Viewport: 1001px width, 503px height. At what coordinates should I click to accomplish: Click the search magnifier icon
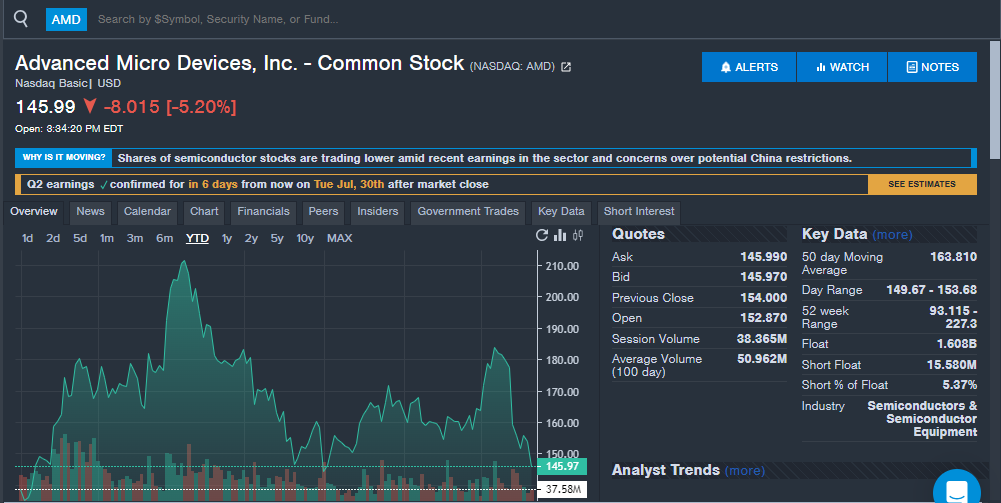tap(21, 18)
